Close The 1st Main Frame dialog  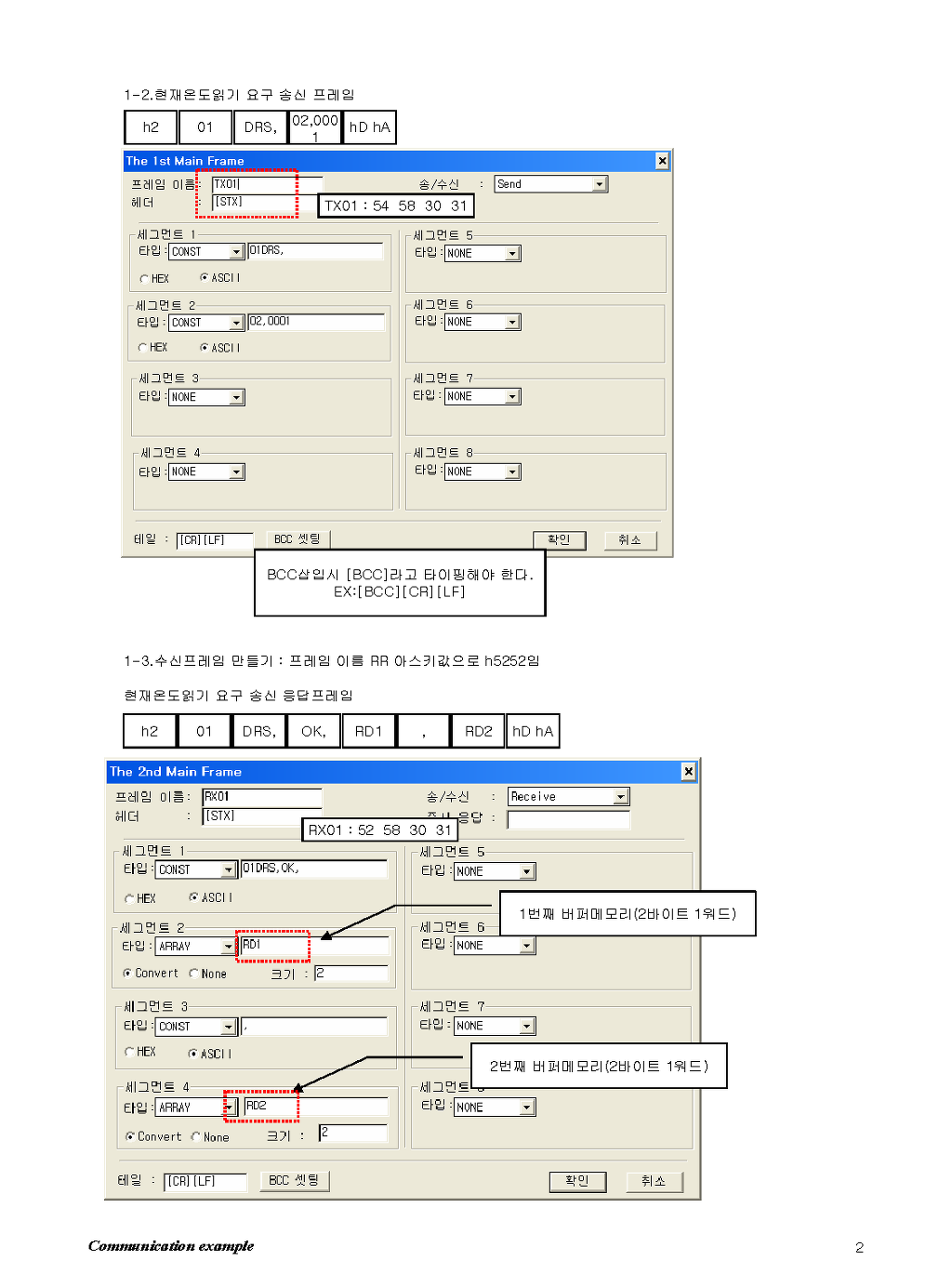click(662, 161)
